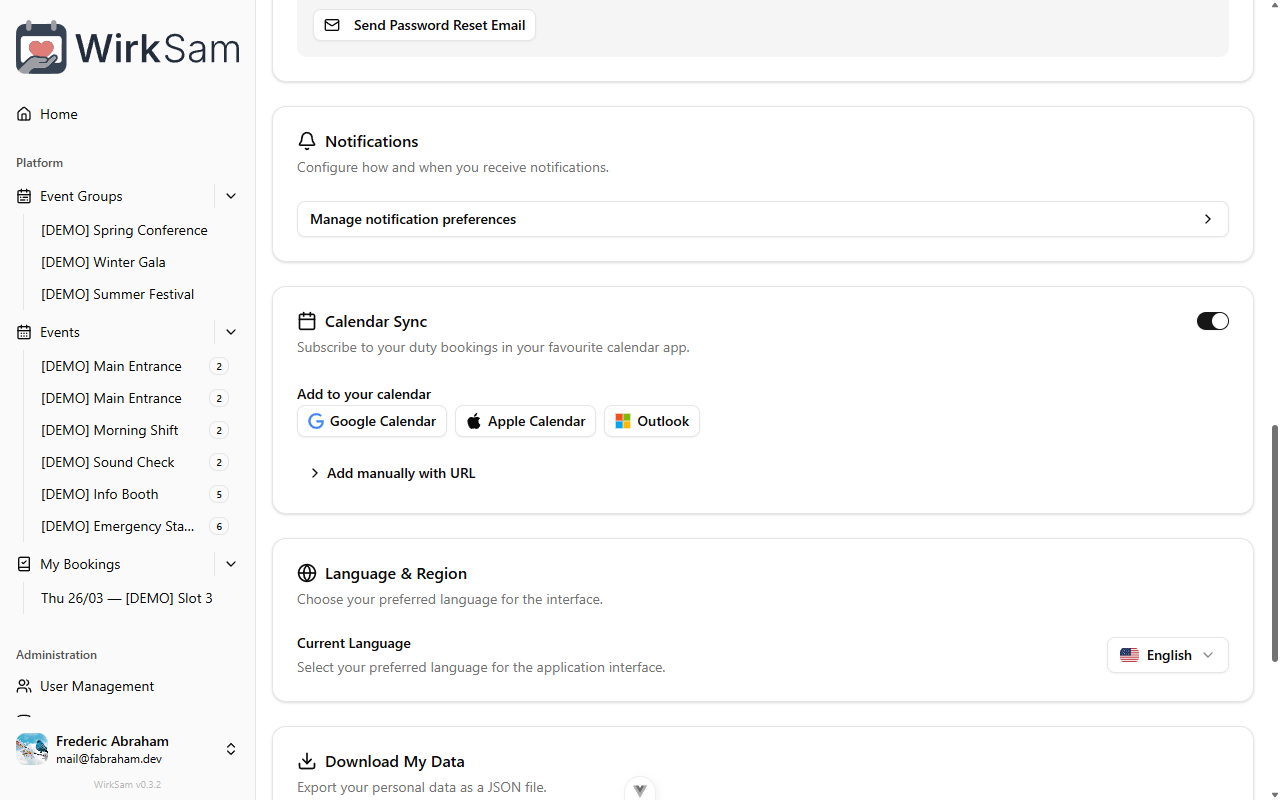Click the WirkSam v0.3.2 version text

point(128,785)
